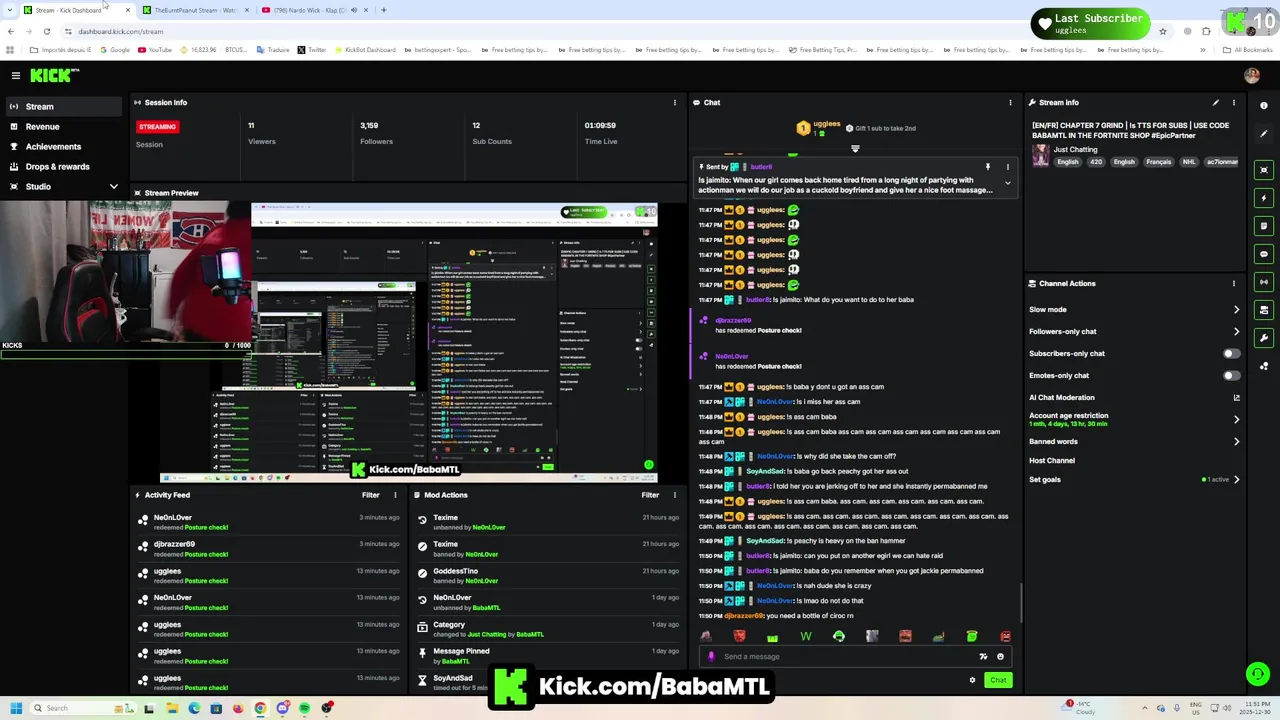
Task: Open the Kick hamburger menu
Action: click(x=15, y=75)
